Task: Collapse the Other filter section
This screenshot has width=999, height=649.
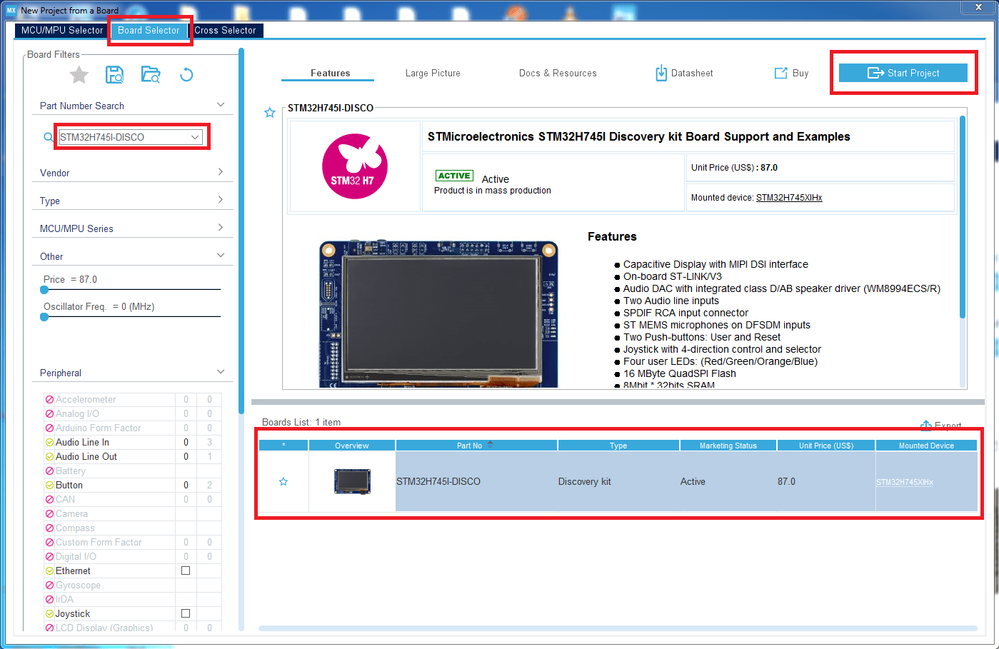Action: [220, 255]
